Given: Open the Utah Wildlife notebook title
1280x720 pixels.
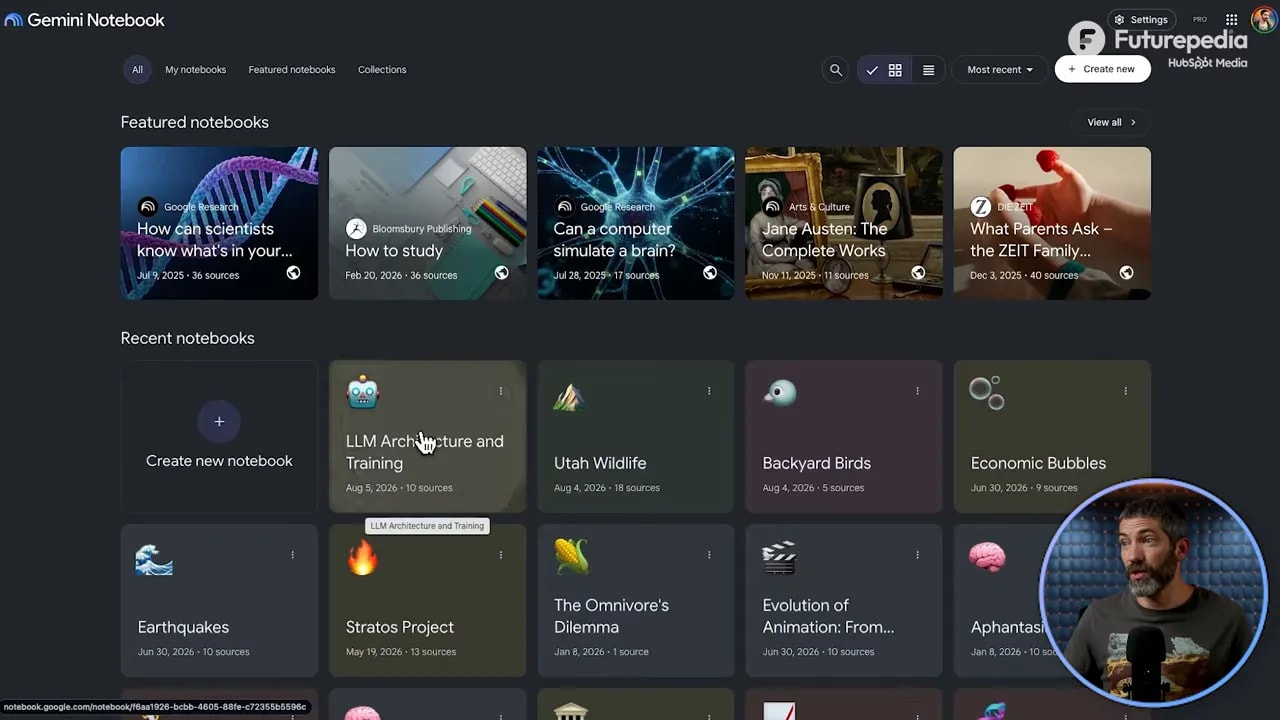Looking at the screenshot, I should [x=600, y=463].
